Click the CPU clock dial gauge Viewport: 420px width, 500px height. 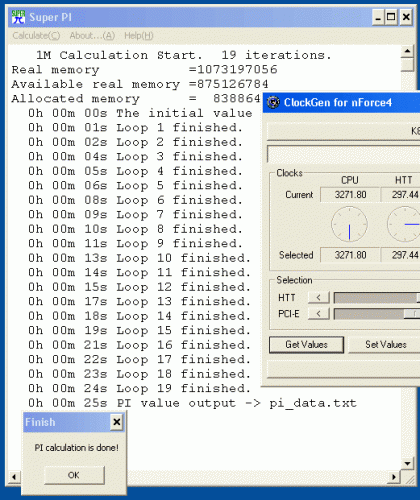pos(349,224)
